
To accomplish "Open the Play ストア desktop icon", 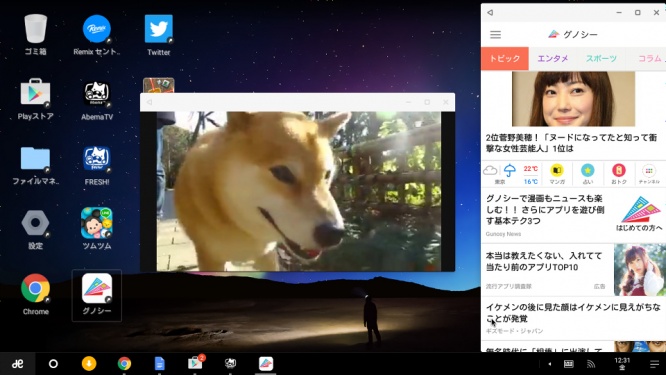I will point(35,93).
